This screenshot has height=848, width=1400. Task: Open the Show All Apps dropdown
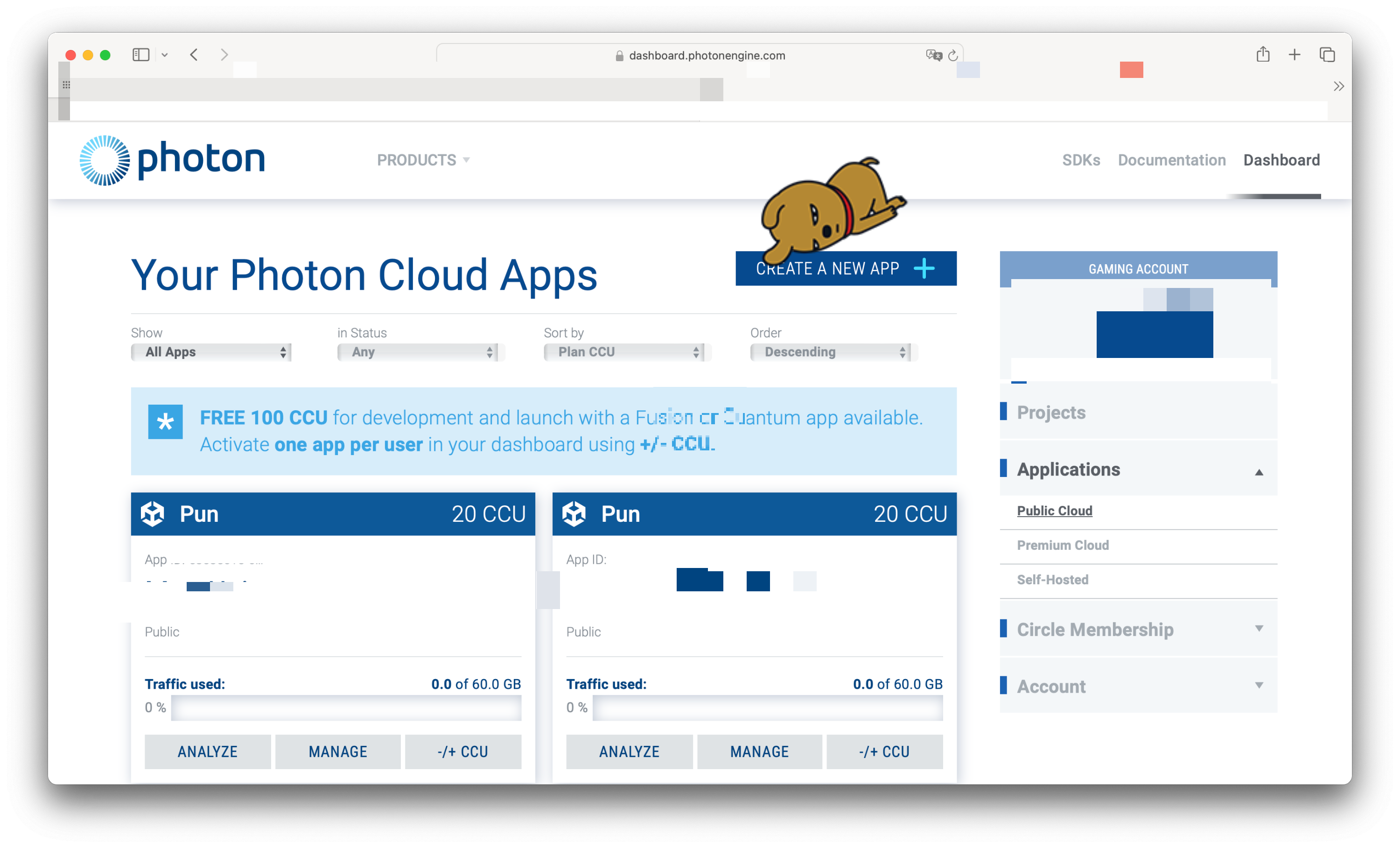211,352
